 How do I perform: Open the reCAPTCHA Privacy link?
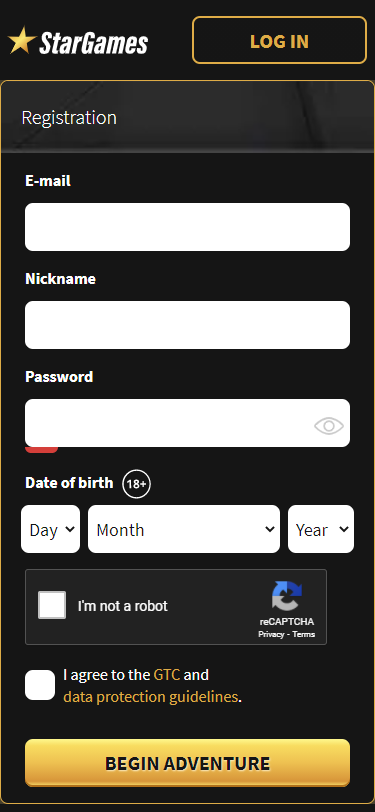click(272, 634)
